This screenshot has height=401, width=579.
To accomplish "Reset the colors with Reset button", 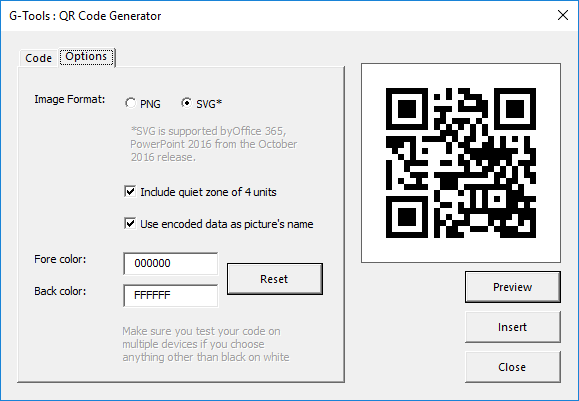I will 275,279.
